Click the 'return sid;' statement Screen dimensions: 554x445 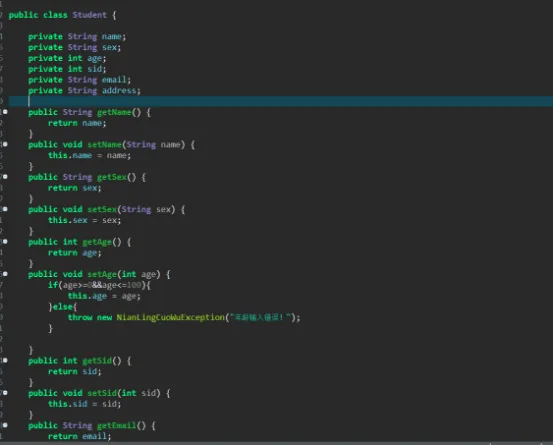(x=75, y=371)
